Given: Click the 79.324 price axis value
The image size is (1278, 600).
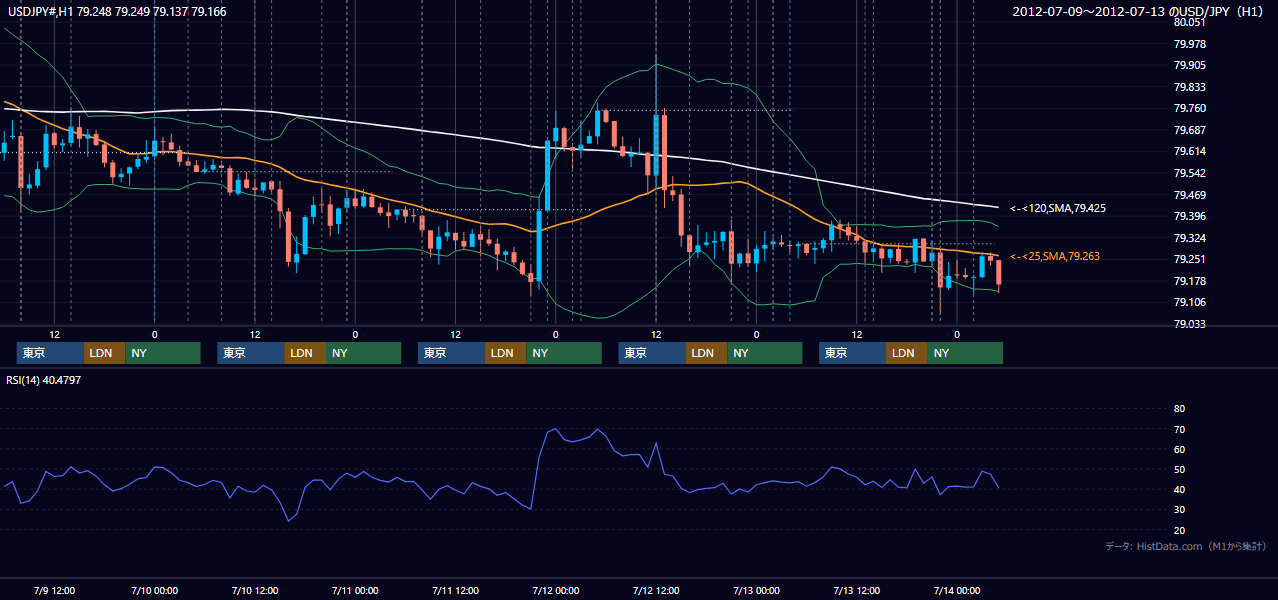Looking at the screenshot, I should pyautogui.click(x=1189, y=238).
